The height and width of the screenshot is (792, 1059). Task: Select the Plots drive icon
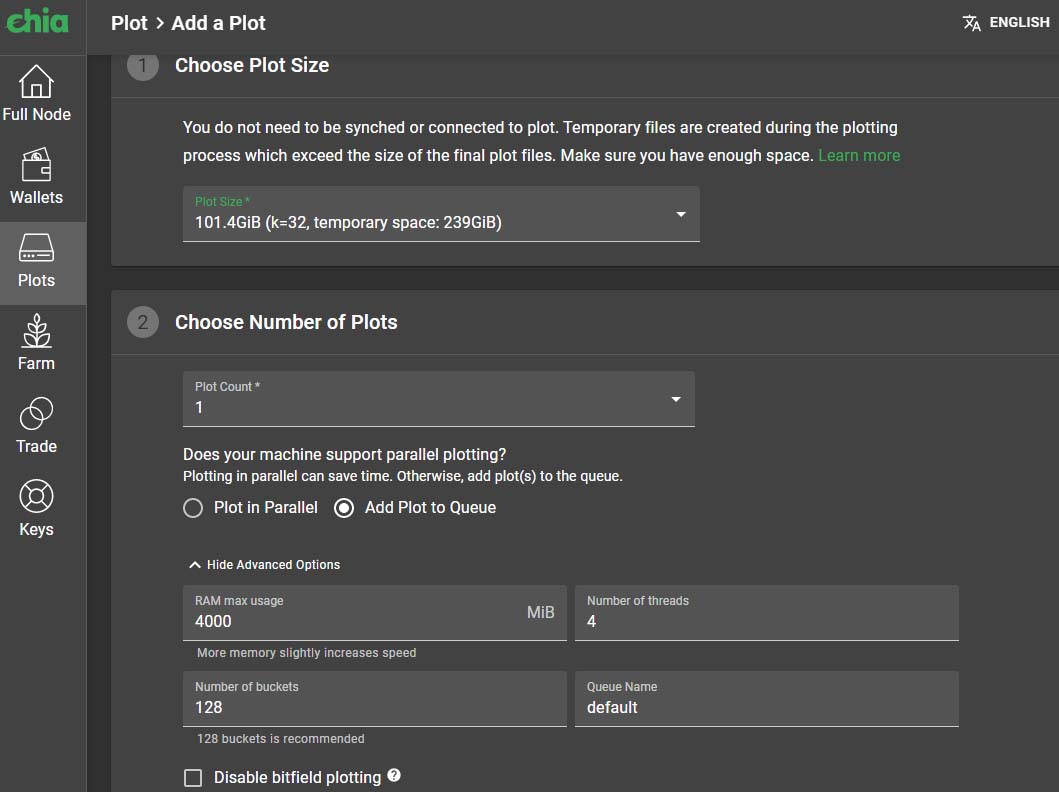36,249
